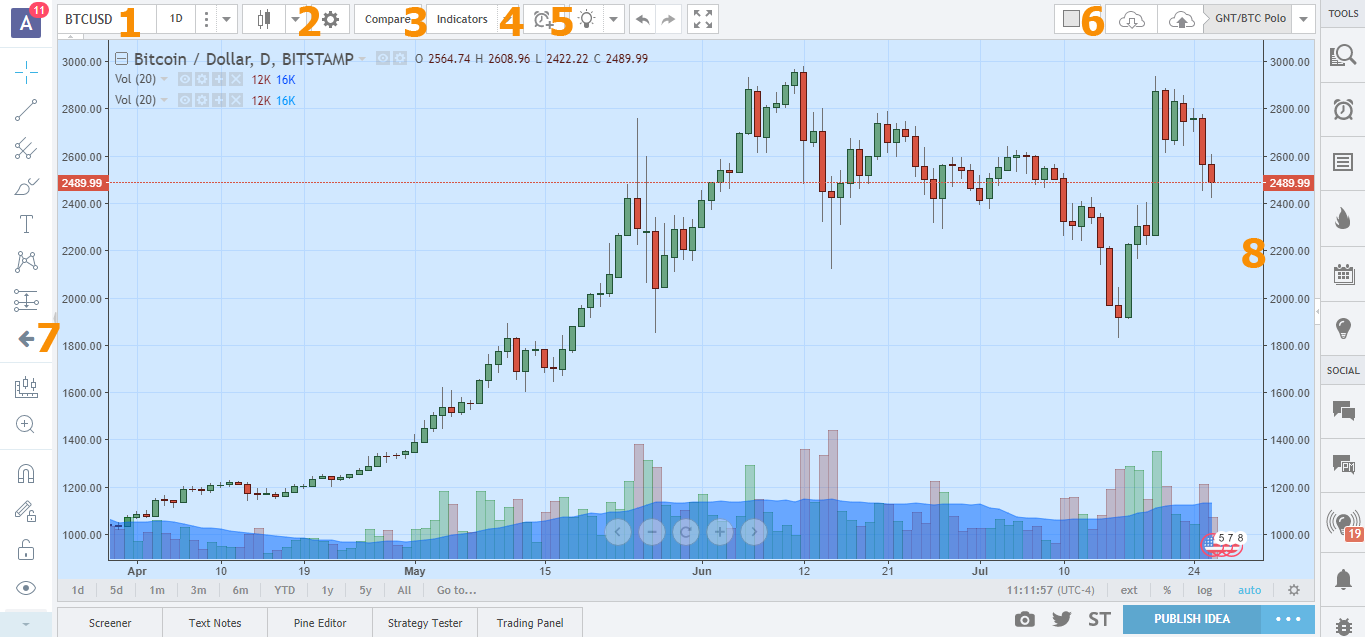Set time range to 1d

77,590
